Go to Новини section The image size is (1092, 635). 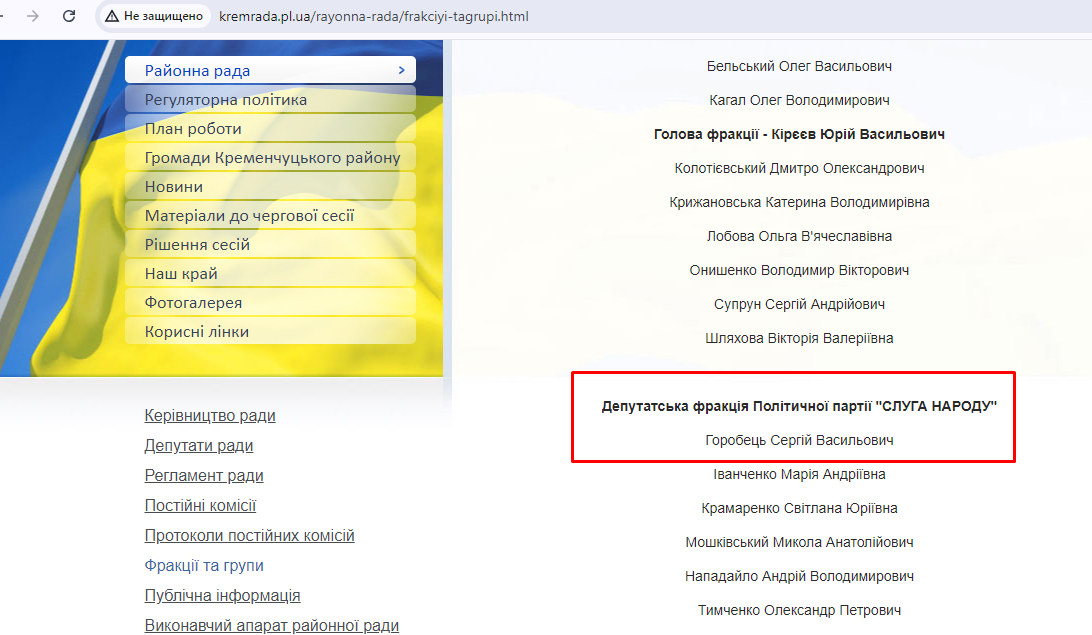pyautogui.click(x=174, y=187)
